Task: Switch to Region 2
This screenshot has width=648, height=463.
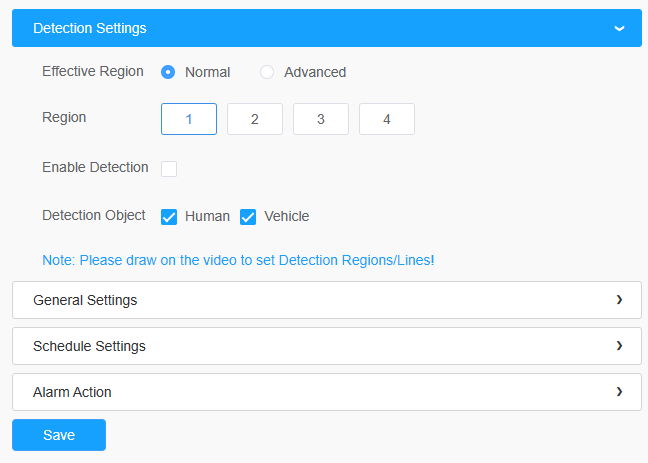Action: click(x=255, y=119)
